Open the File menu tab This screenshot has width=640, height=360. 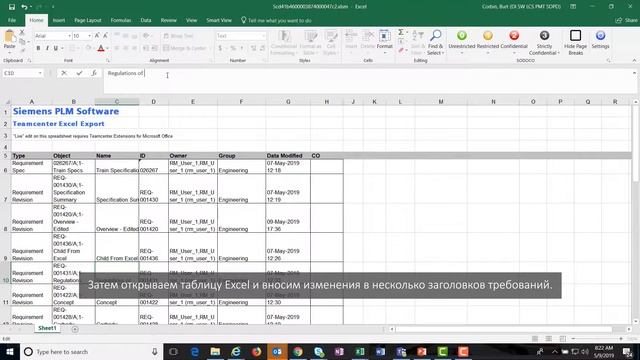click(x=12, y=20)
